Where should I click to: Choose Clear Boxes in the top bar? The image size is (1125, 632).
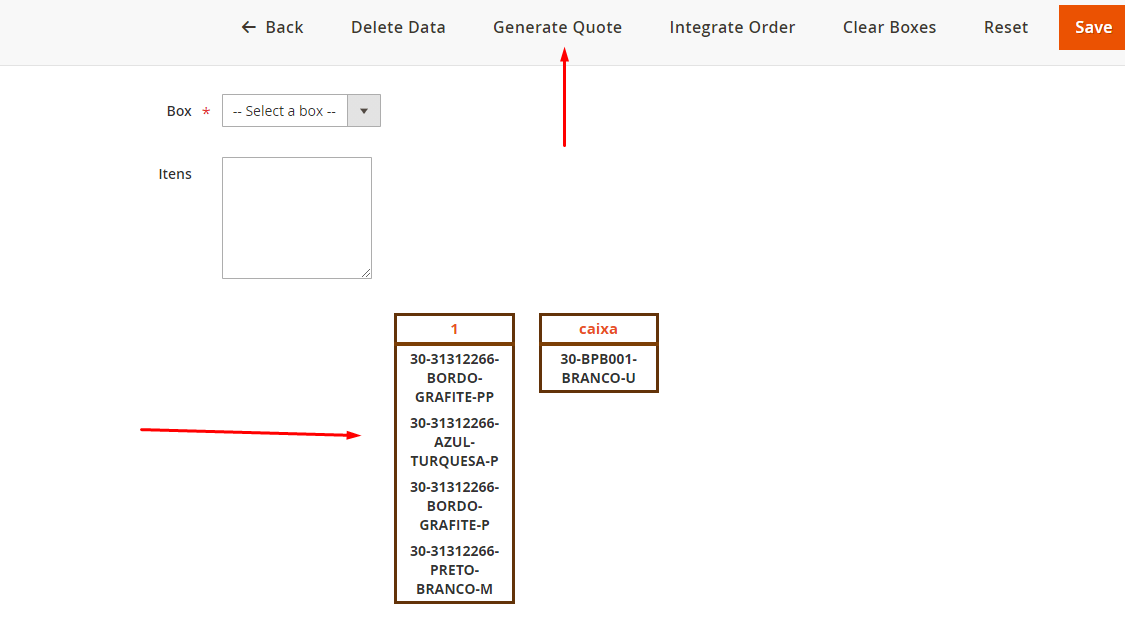pyautogui.click(x=889, y=28)
